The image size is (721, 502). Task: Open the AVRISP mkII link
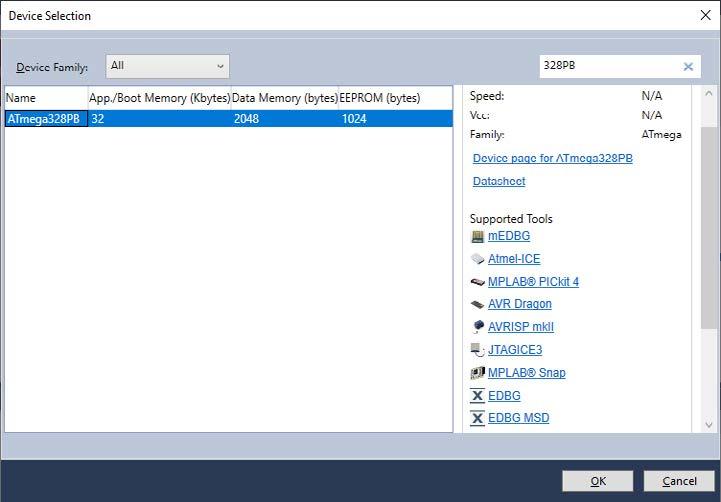tap(521, 327)
